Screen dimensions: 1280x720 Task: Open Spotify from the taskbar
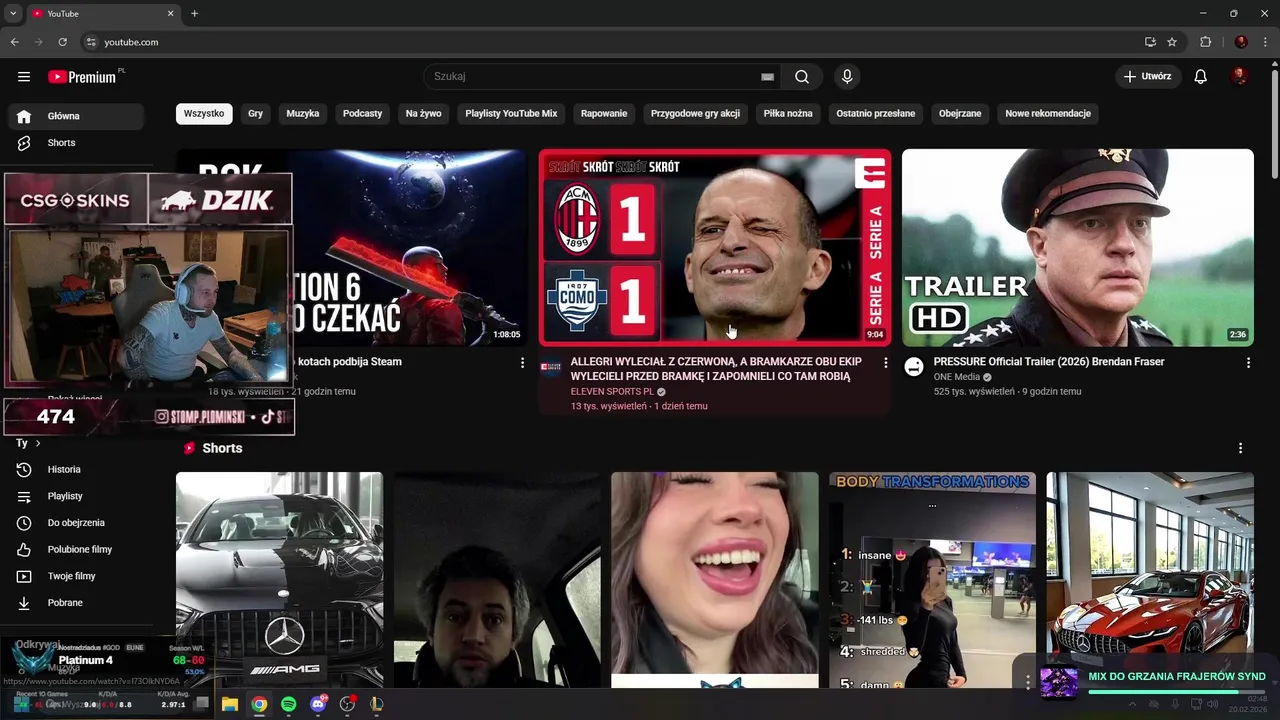(288, 704)
